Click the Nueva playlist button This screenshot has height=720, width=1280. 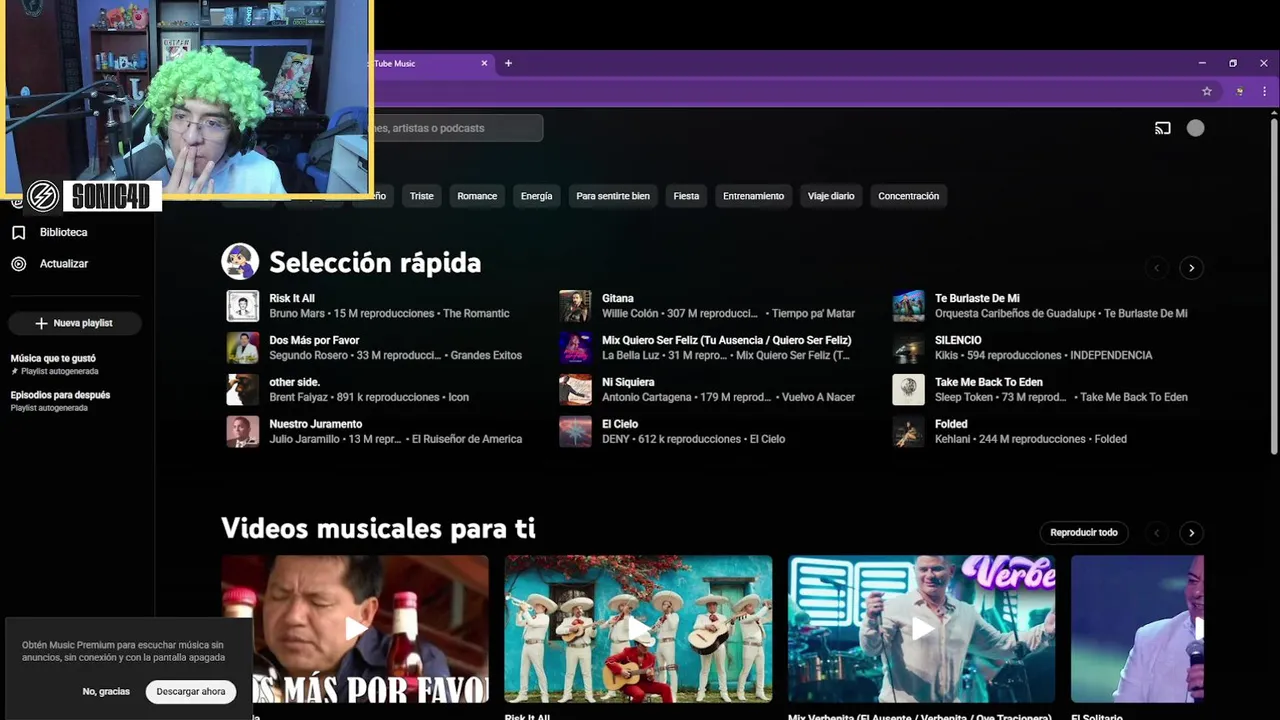pyautogui.click(x=75, y=323)
